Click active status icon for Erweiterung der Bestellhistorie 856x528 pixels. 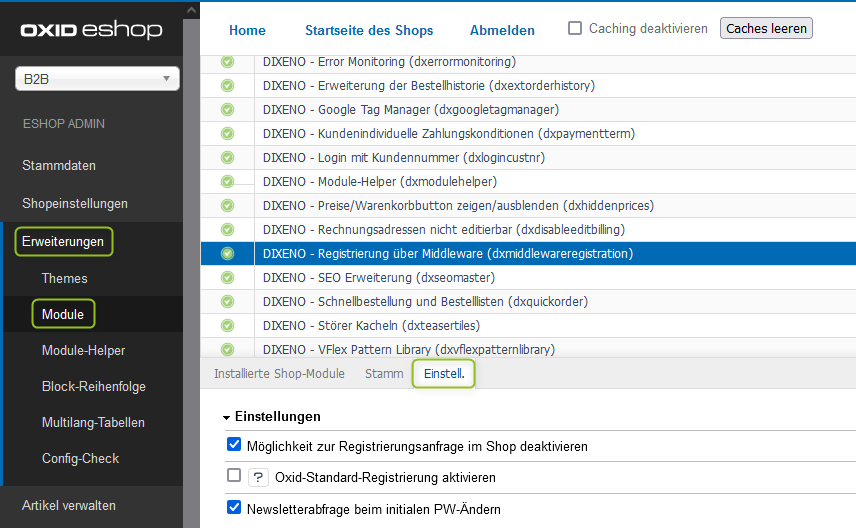point(228,86)
